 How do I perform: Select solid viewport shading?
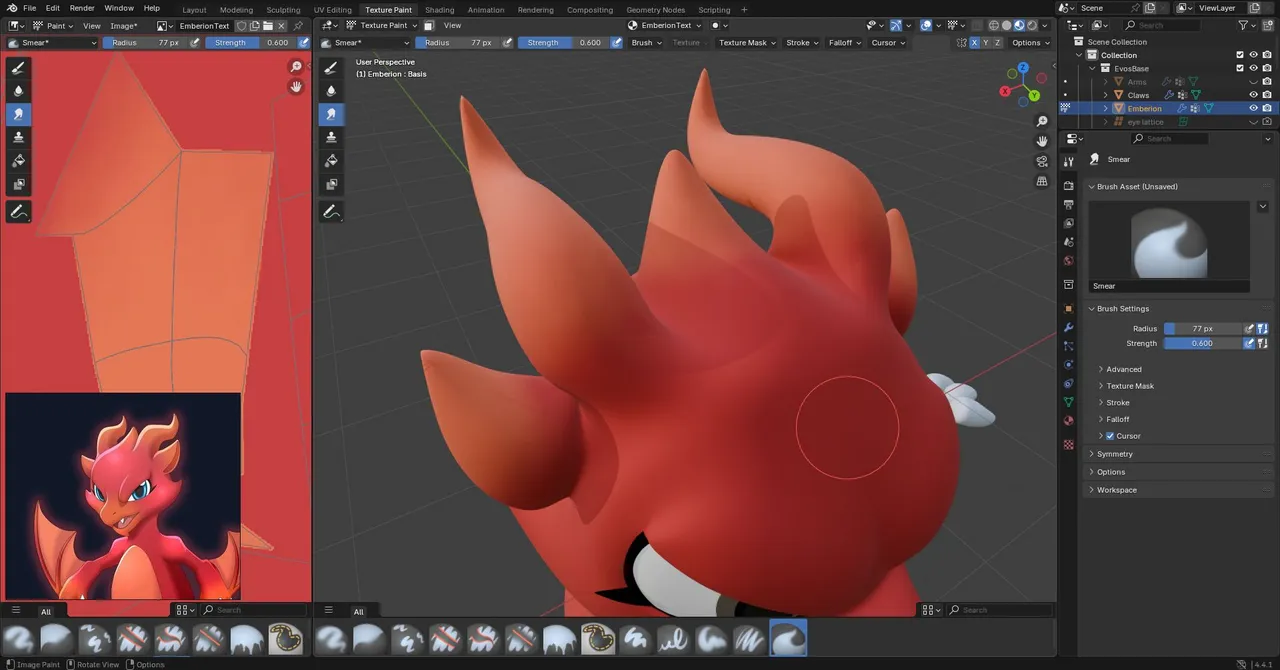(1007, 26)
